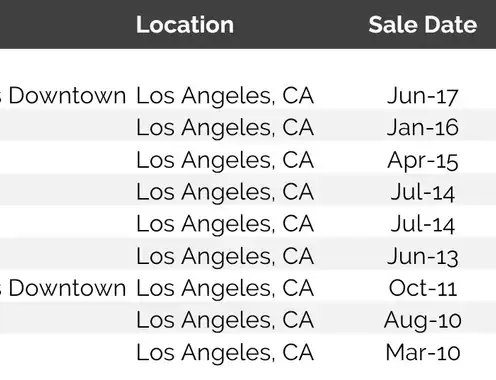This screenshot has height=380, width=496.
Task: Click Los Angeles, CA in Jan-16 row
Action: coord(225,128)
